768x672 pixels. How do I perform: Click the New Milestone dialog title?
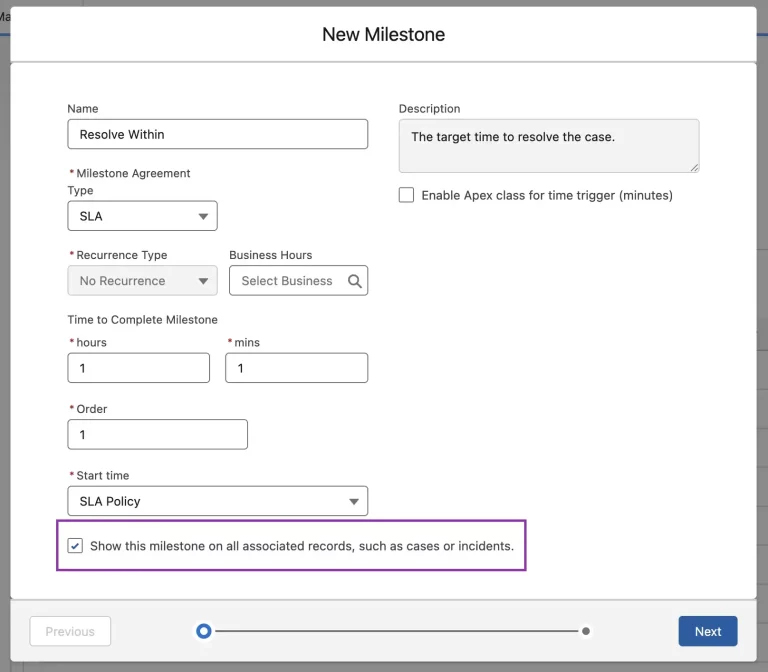(x=383, y=34)
